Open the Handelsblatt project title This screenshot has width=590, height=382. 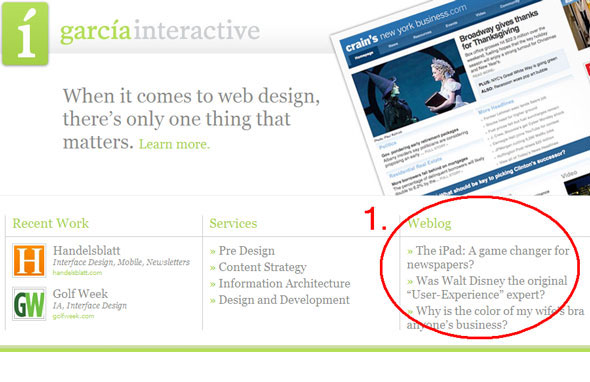(x=87, y=251)
